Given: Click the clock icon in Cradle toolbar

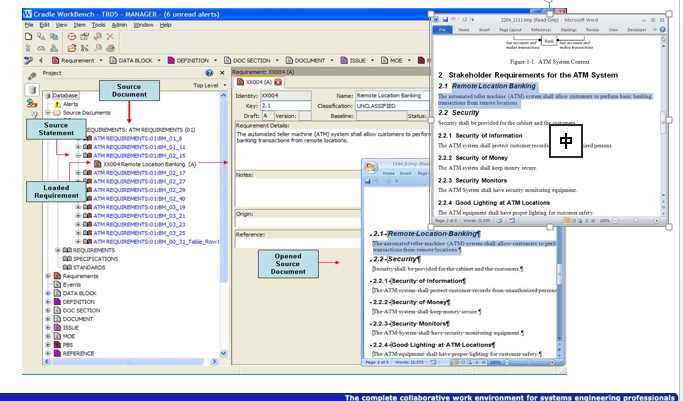Looking at the screenshot, I should [x=71, y=37].
